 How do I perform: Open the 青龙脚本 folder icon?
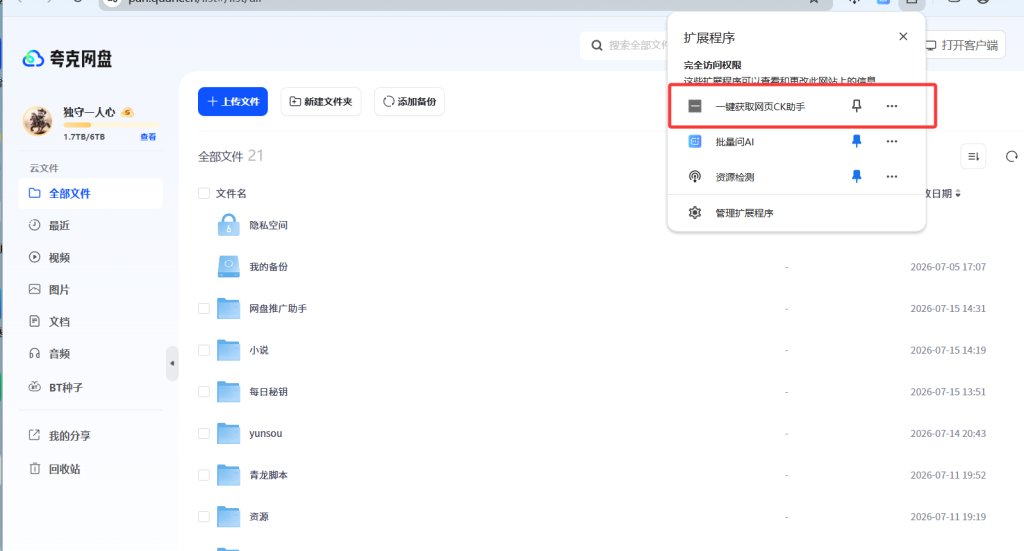[229, 475]
